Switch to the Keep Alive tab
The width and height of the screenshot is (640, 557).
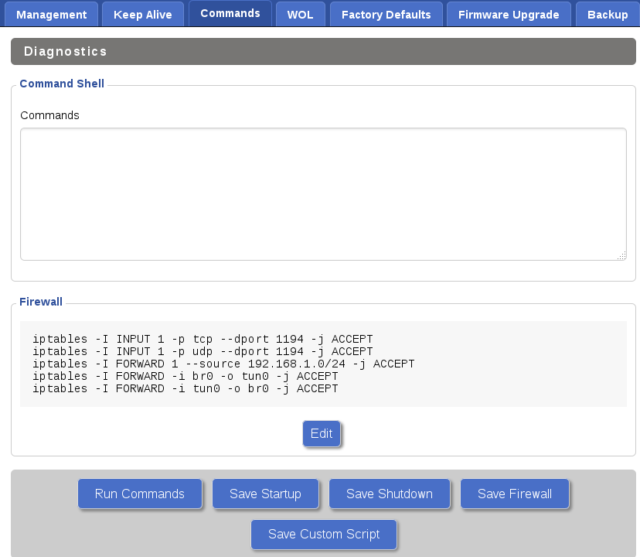point(142,15)
